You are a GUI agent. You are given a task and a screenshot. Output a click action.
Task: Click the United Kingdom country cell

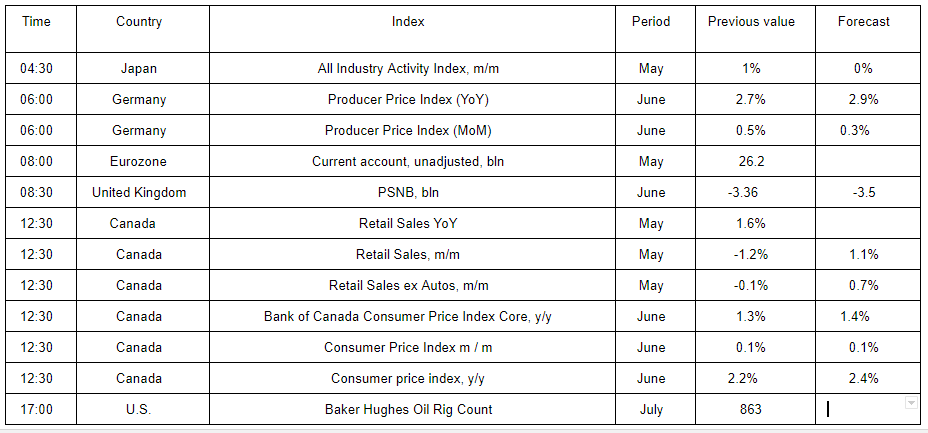(x=139, y=193)
